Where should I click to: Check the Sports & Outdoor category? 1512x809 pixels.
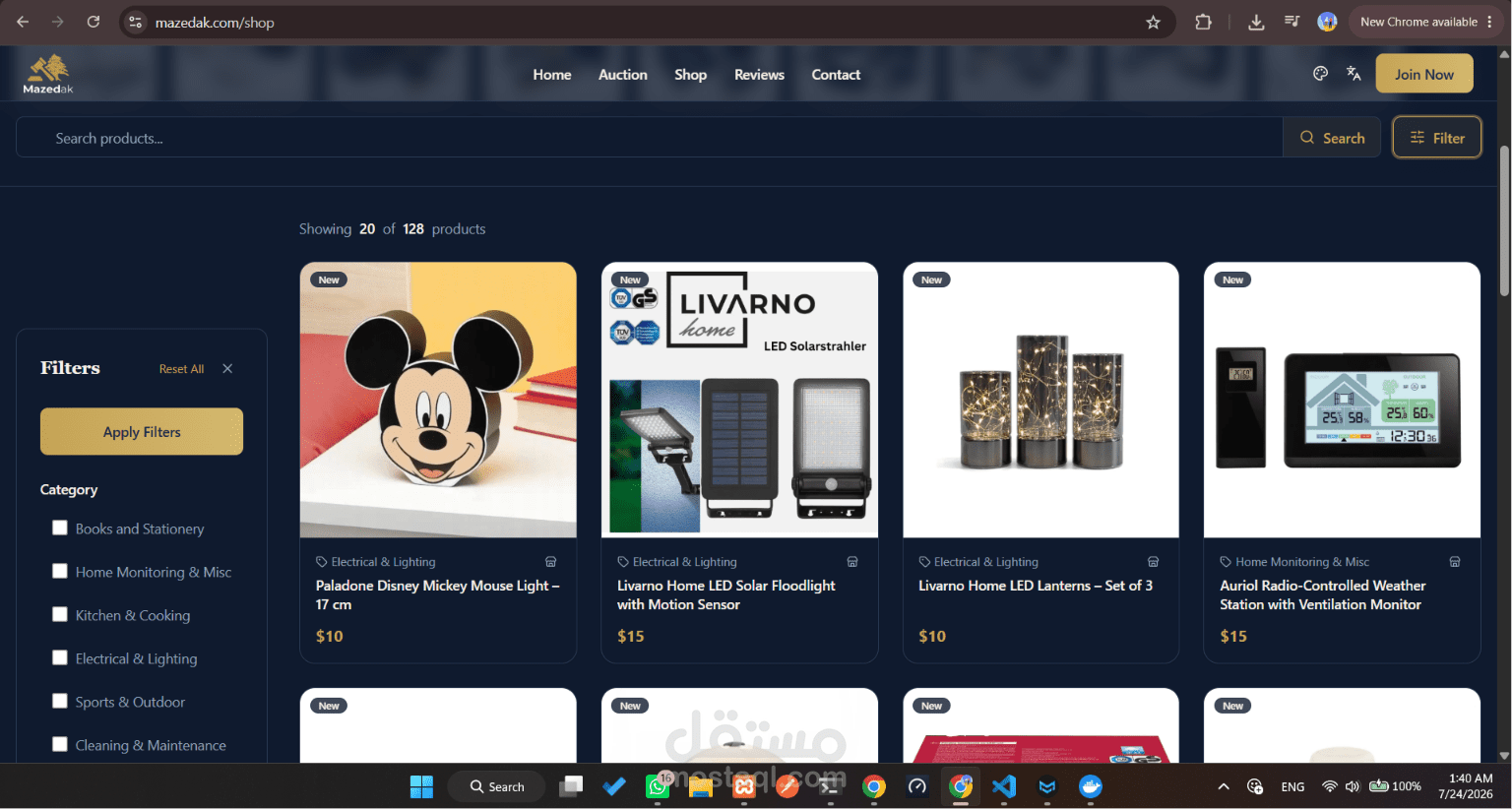point(60,701)
